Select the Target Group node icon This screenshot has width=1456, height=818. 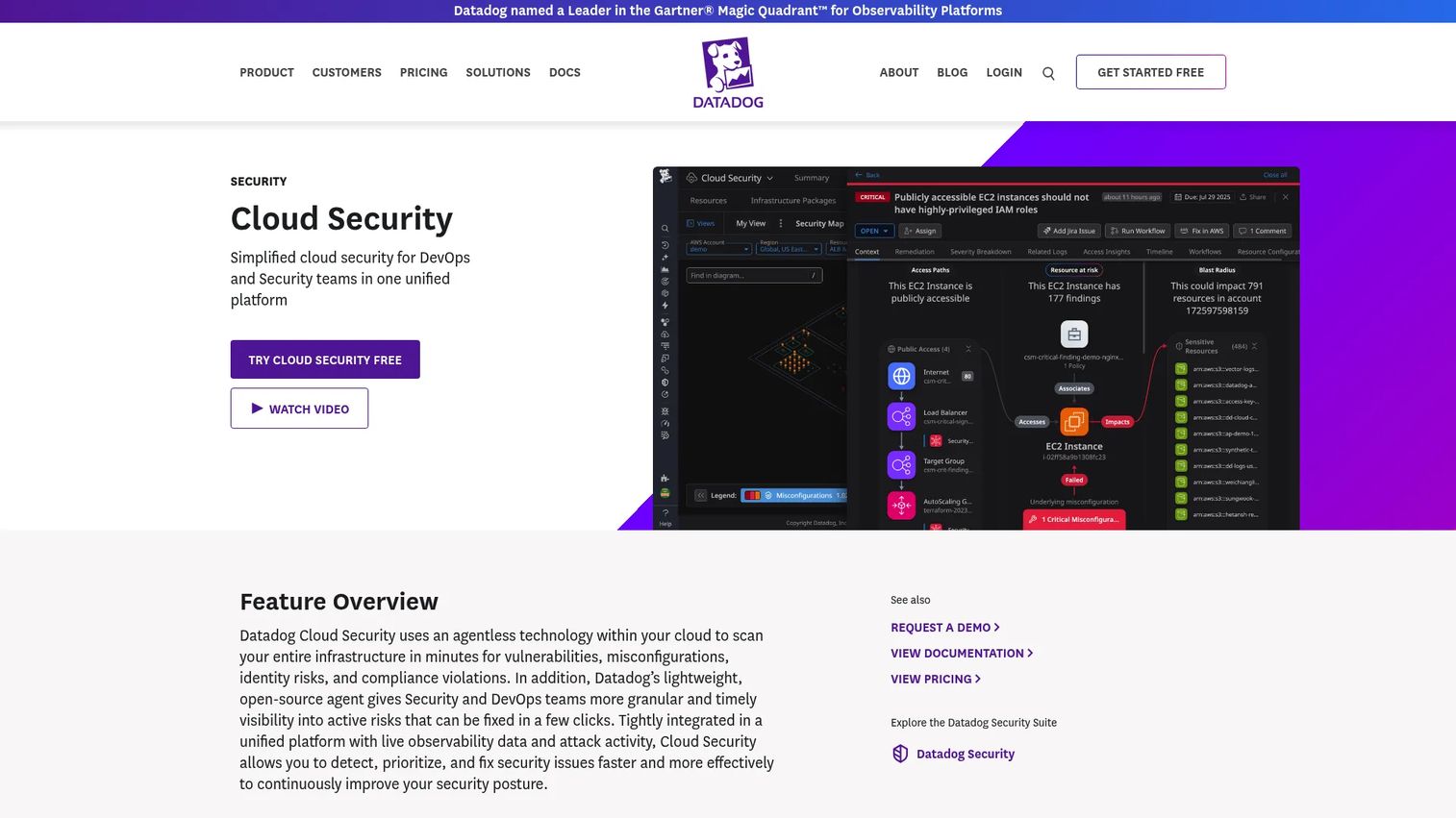point(901,465)
